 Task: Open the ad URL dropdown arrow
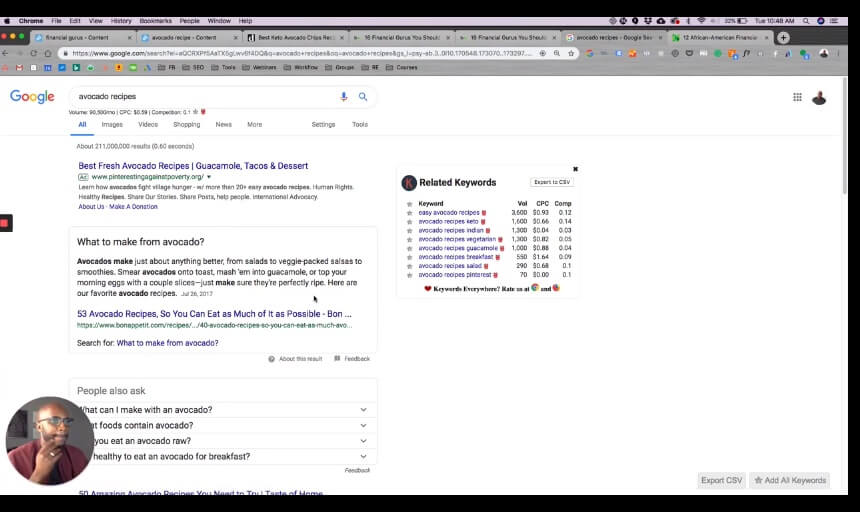209,177
